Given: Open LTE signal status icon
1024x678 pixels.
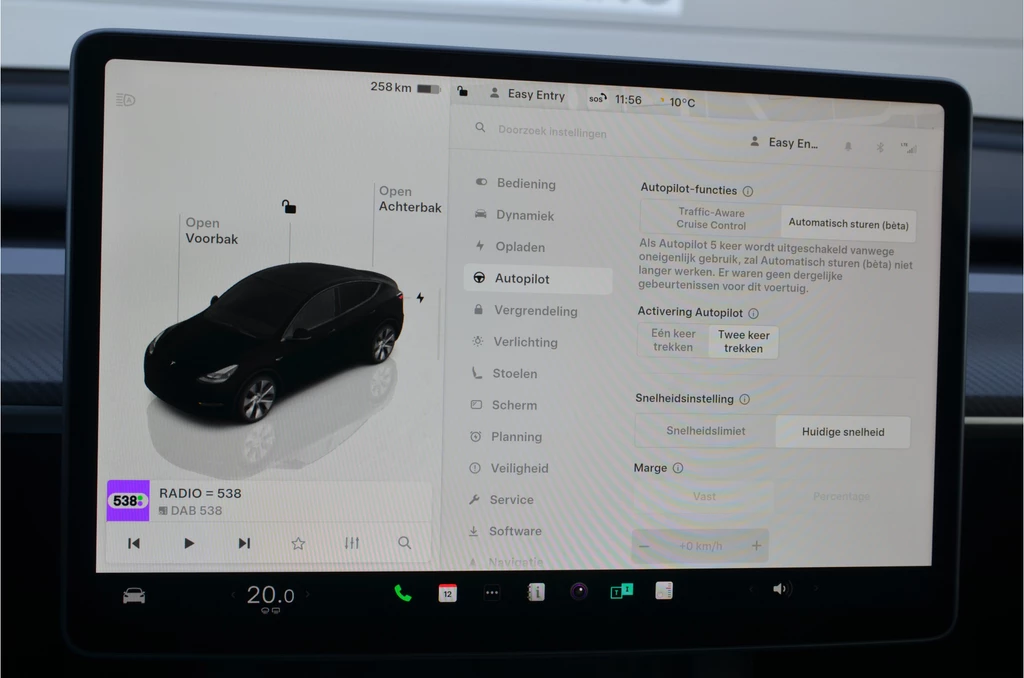Looking at the screenshot, I should [x=908, y=148].
